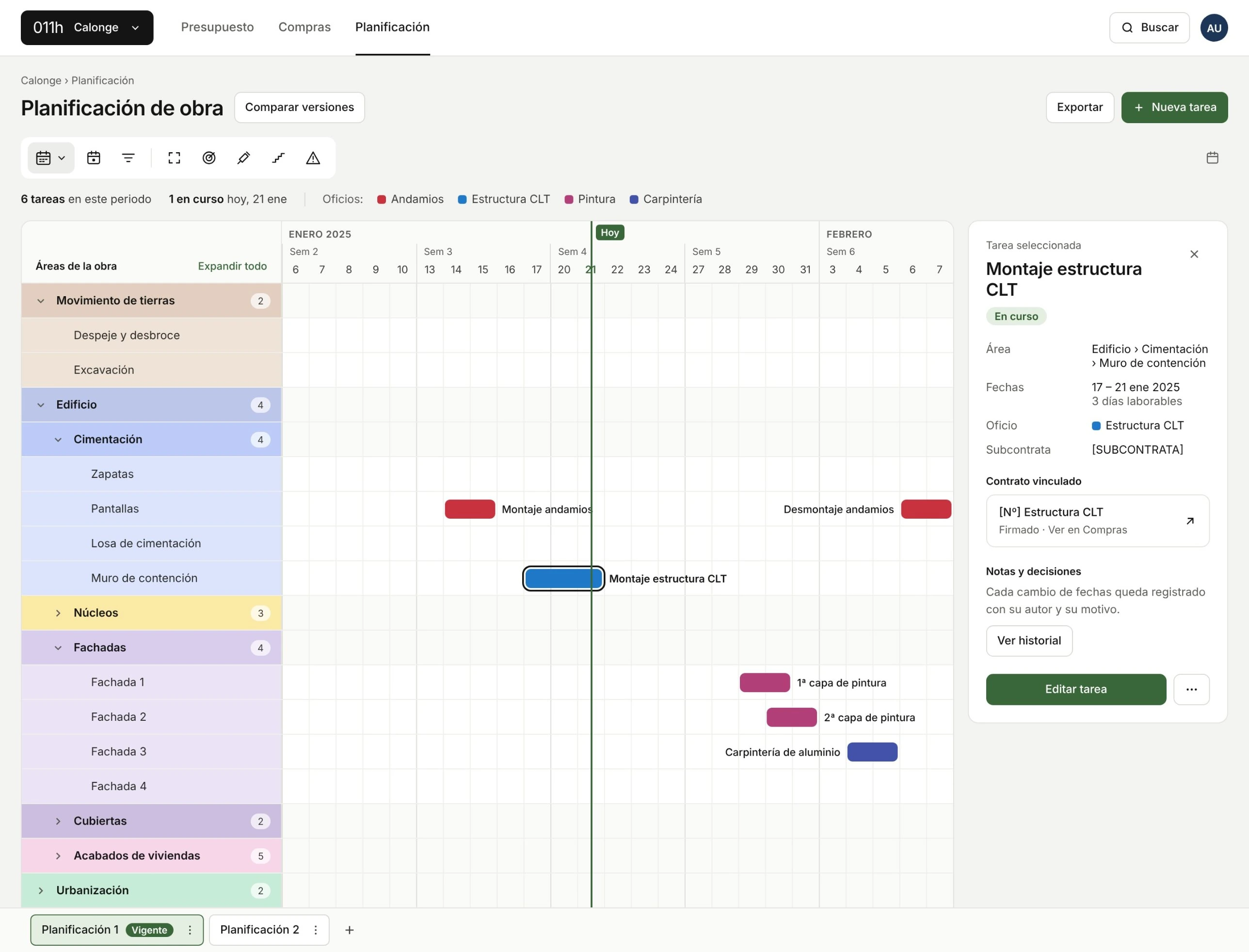The width and height of the screenshot is (1249, 952).
Task: Select the highlighter pen tool icon
Action: [x=244, y=158]
